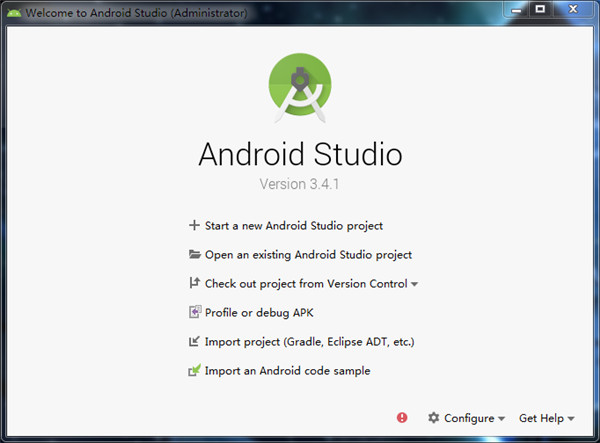The width and height of the screenshot is (600, 443).
Task: Open the red error notification icon
Action: click(402, 417)
